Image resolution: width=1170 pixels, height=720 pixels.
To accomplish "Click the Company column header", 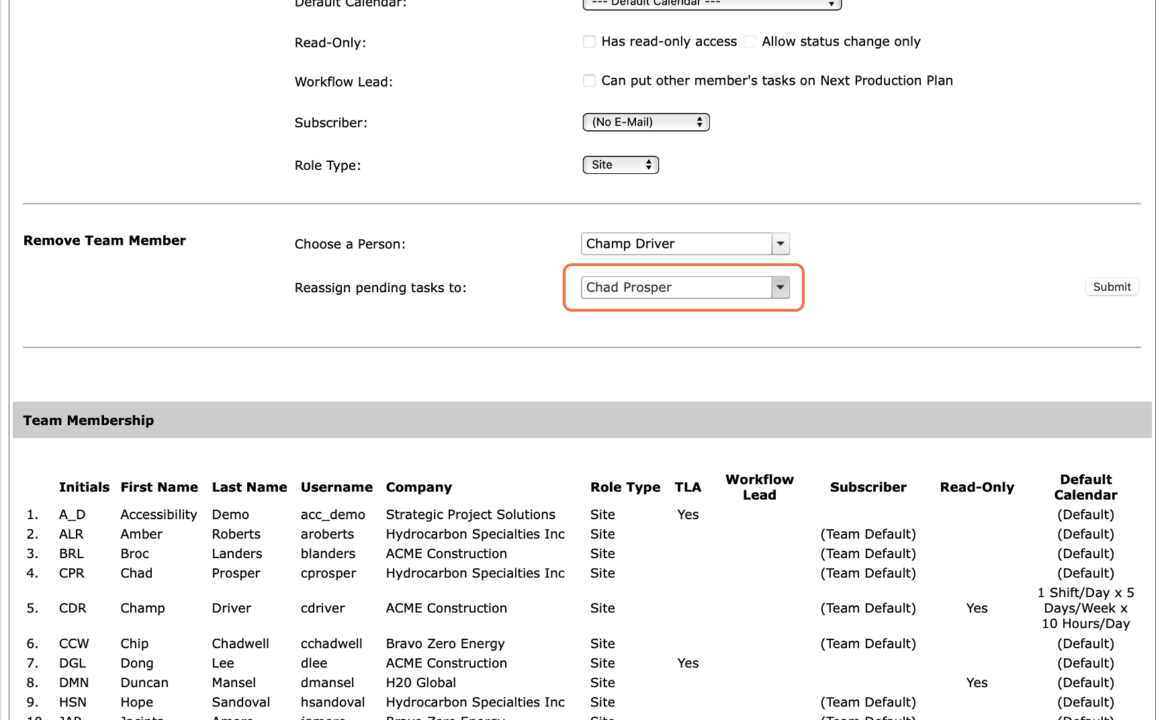I will 419,487.
